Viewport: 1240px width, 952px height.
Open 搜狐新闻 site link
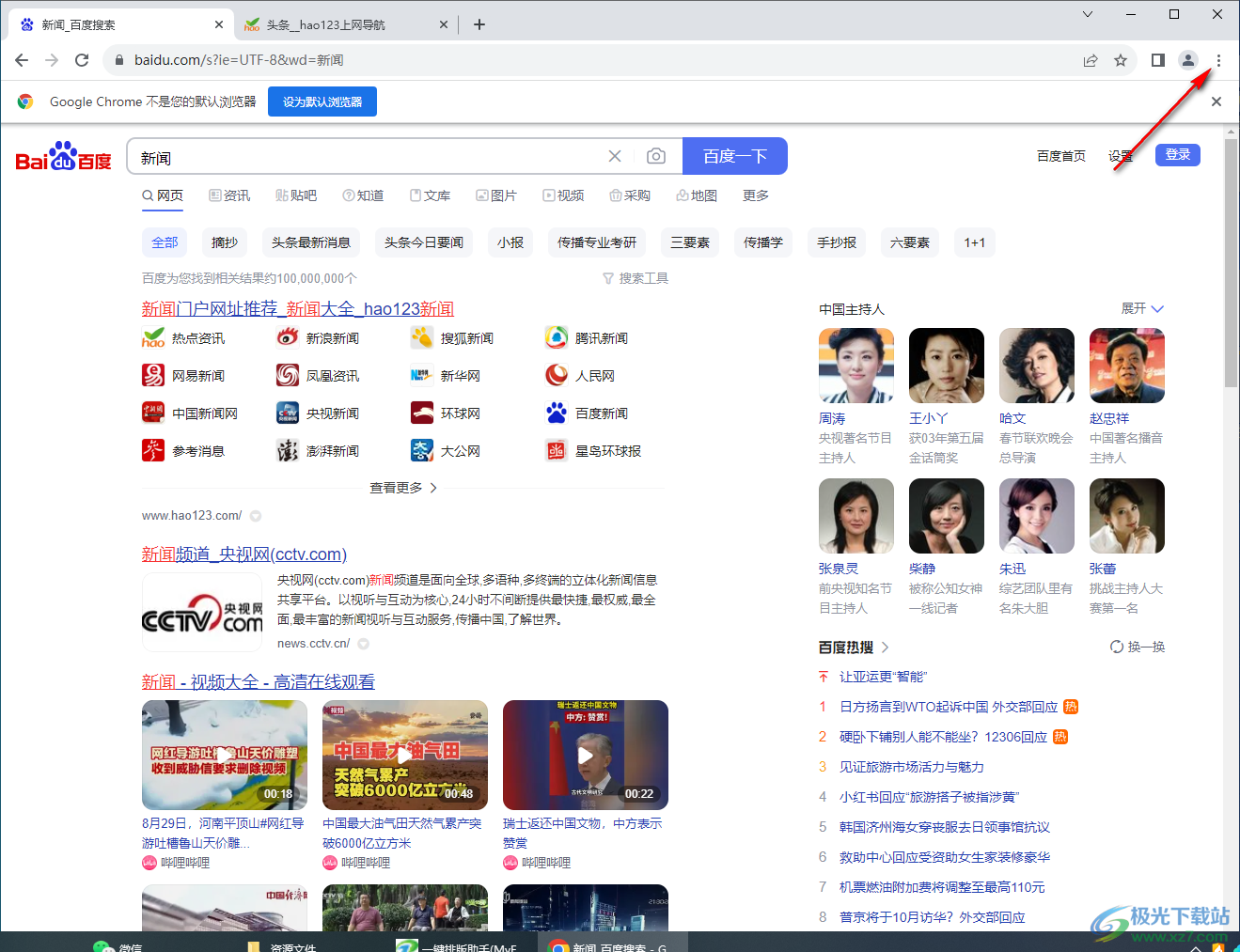[452, 338]
